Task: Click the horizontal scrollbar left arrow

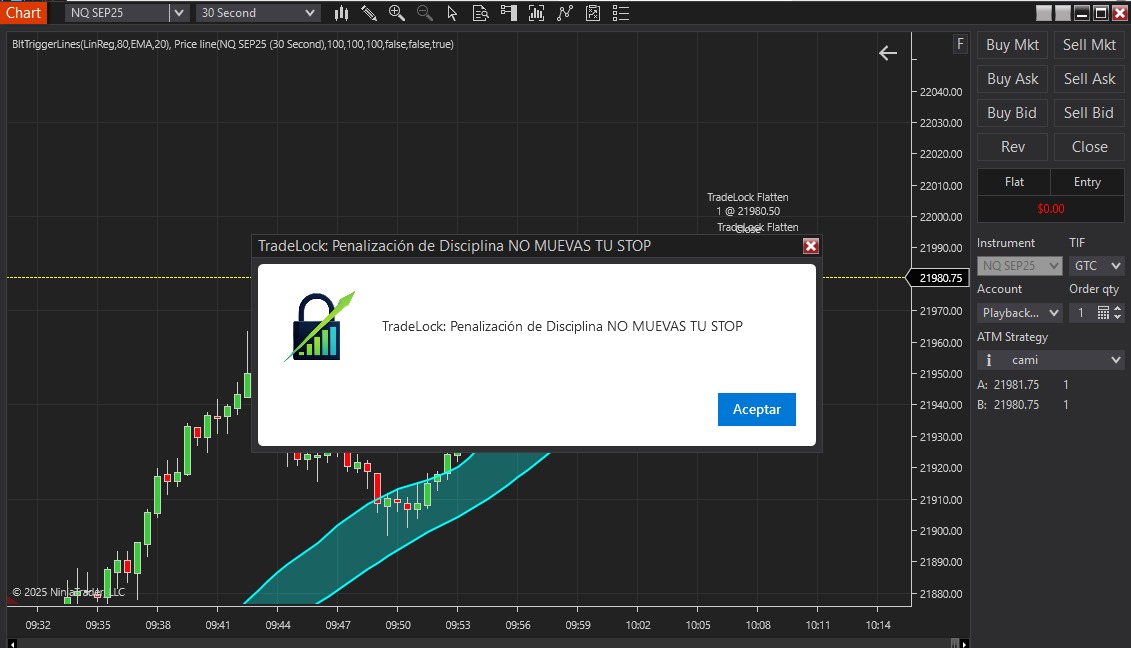Action: tap(12, 643)
